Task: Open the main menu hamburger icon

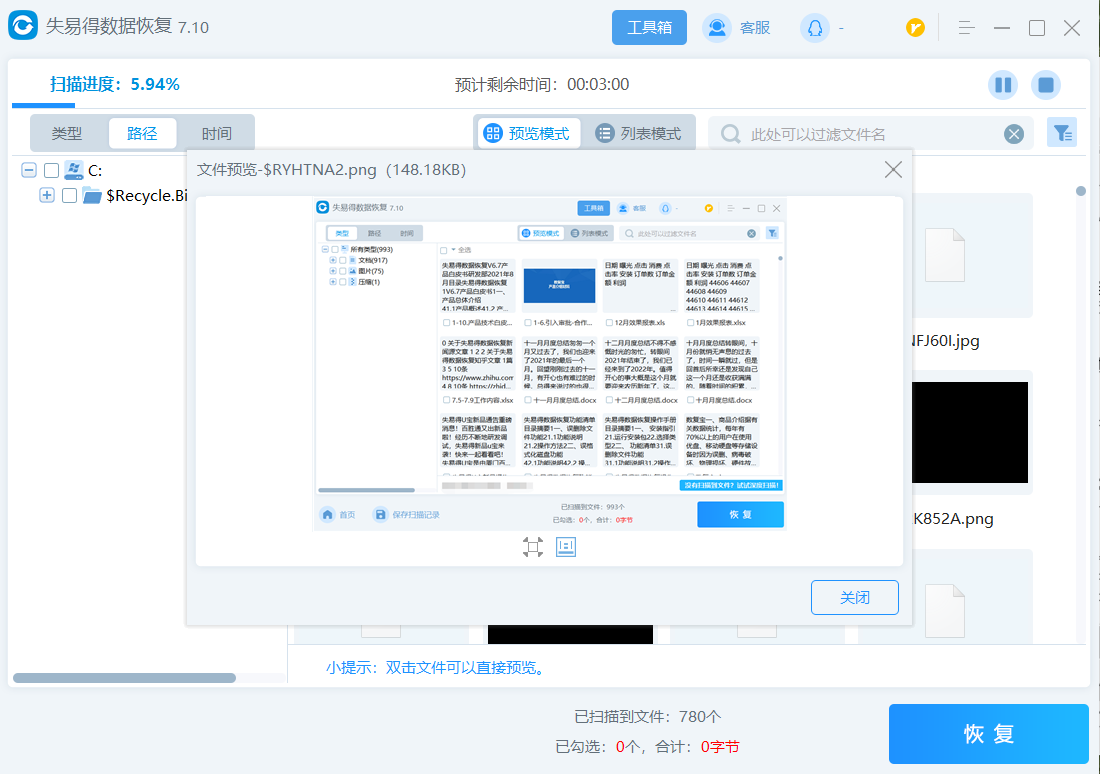Action: pyautogui.click(x=966, y=28)
